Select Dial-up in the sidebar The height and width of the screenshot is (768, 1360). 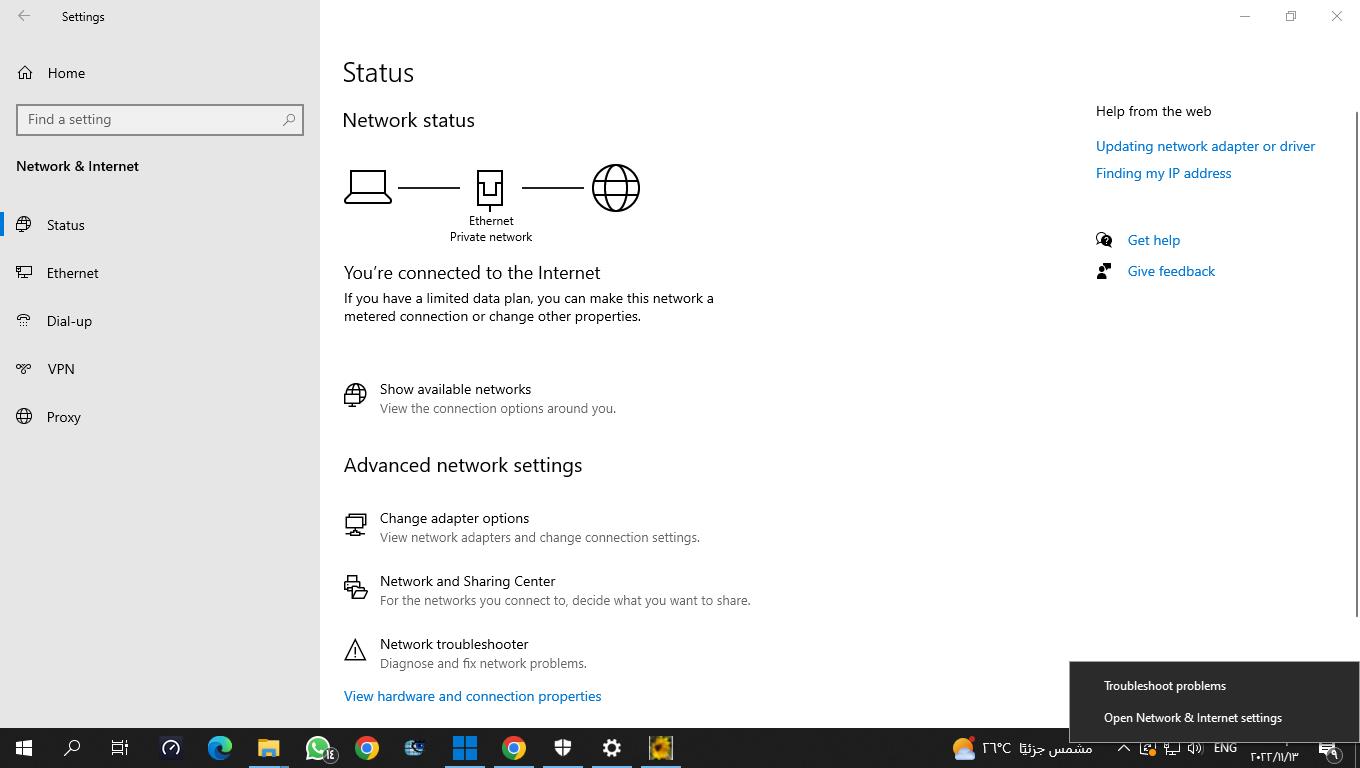[x=69, y=321]
